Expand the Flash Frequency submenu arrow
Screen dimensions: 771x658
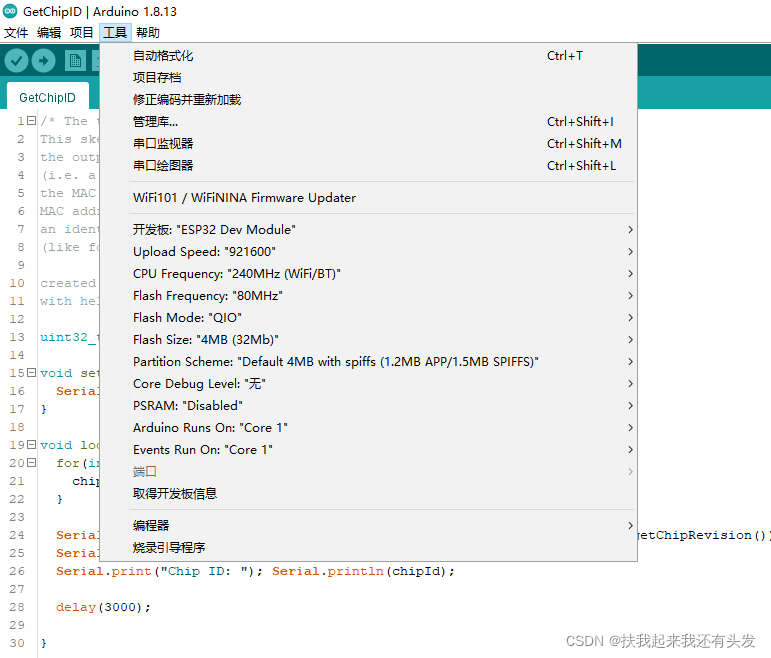tap(630, 296)
